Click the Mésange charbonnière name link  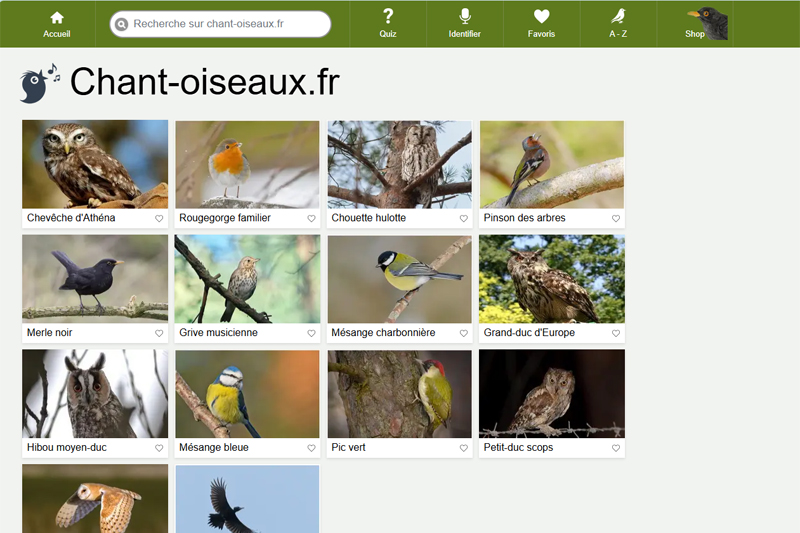pos(383,333)
